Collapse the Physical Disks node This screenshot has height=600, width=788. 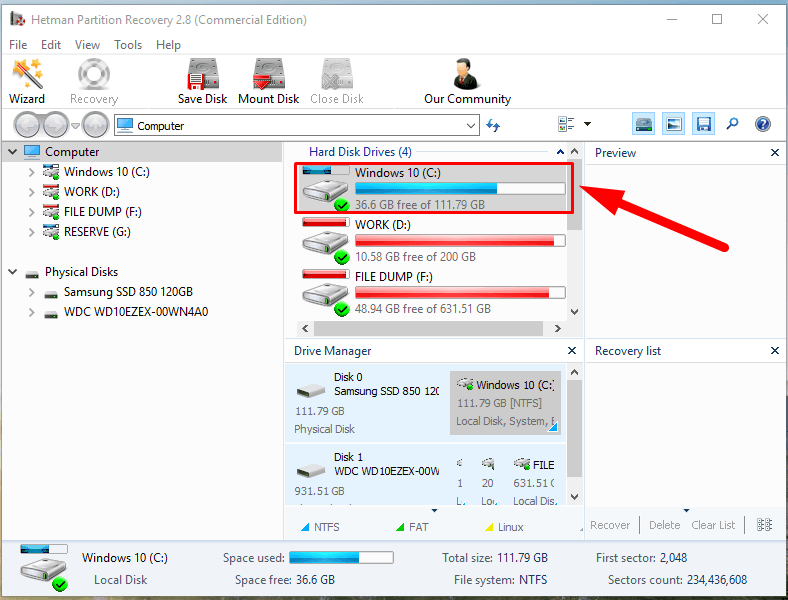point(13,272)
